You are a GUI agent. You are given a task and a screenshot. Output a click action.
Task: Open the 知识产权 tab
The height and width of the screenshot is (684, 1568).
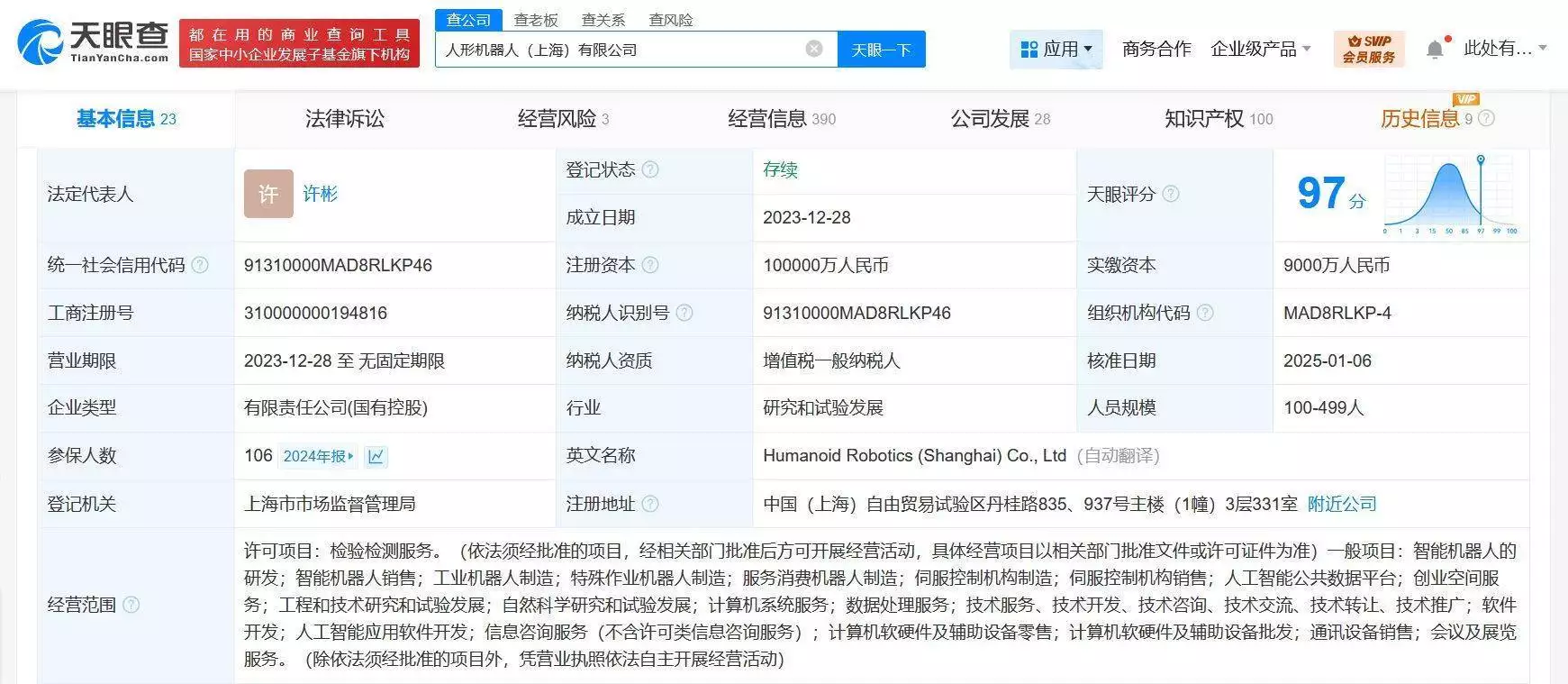(1219, 118)
